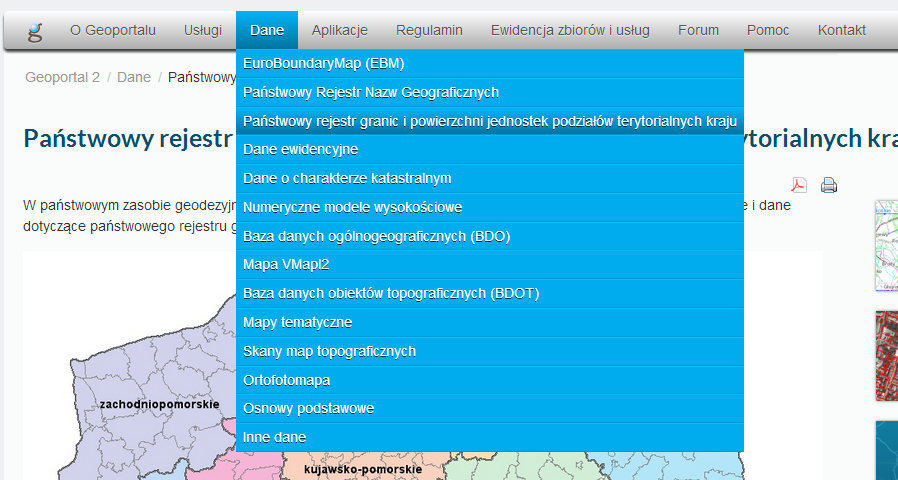The width and height of the screenshot is (898, 480).
Task: Open the red cadastral map thumbnail
Action: click(x=887, y=356)
